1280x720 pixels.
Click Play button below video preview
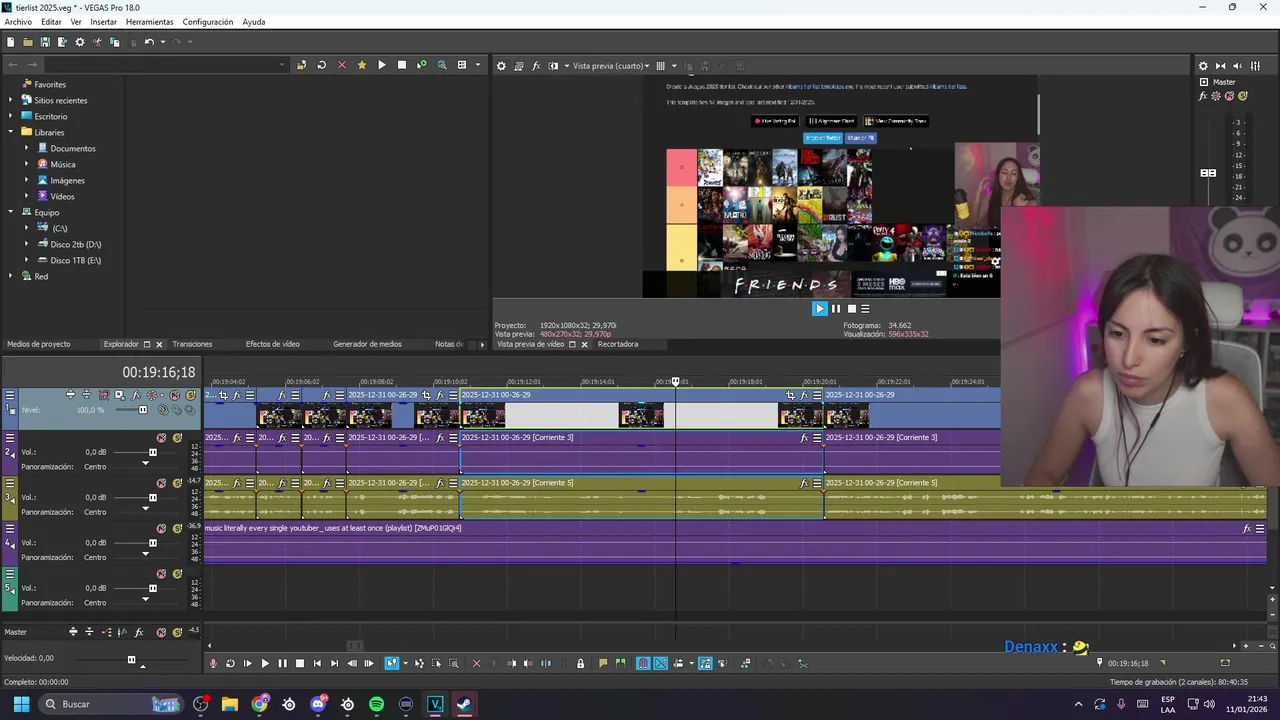[x=819, y=309]
